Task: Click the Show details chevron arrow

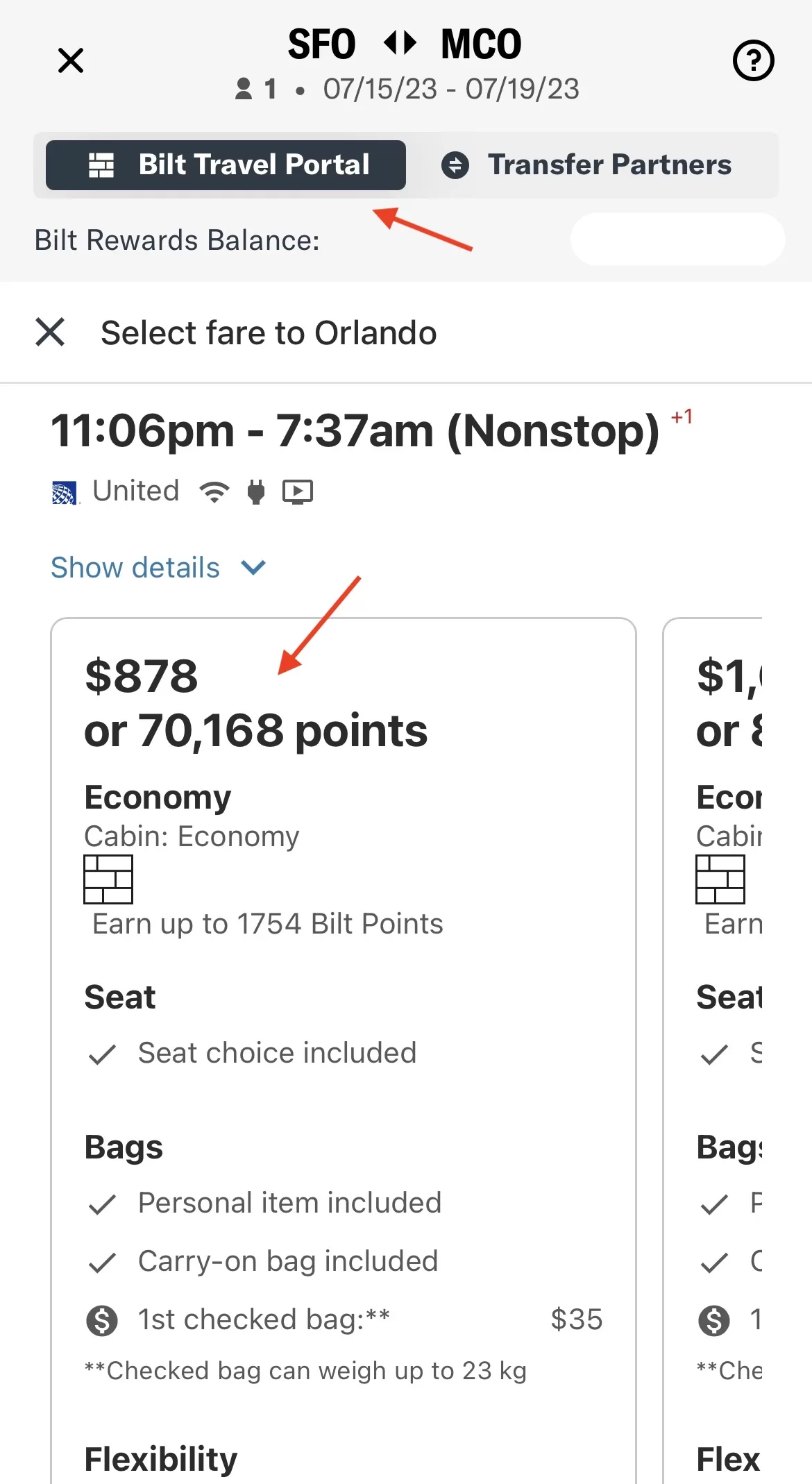Action: coord(253,568)
